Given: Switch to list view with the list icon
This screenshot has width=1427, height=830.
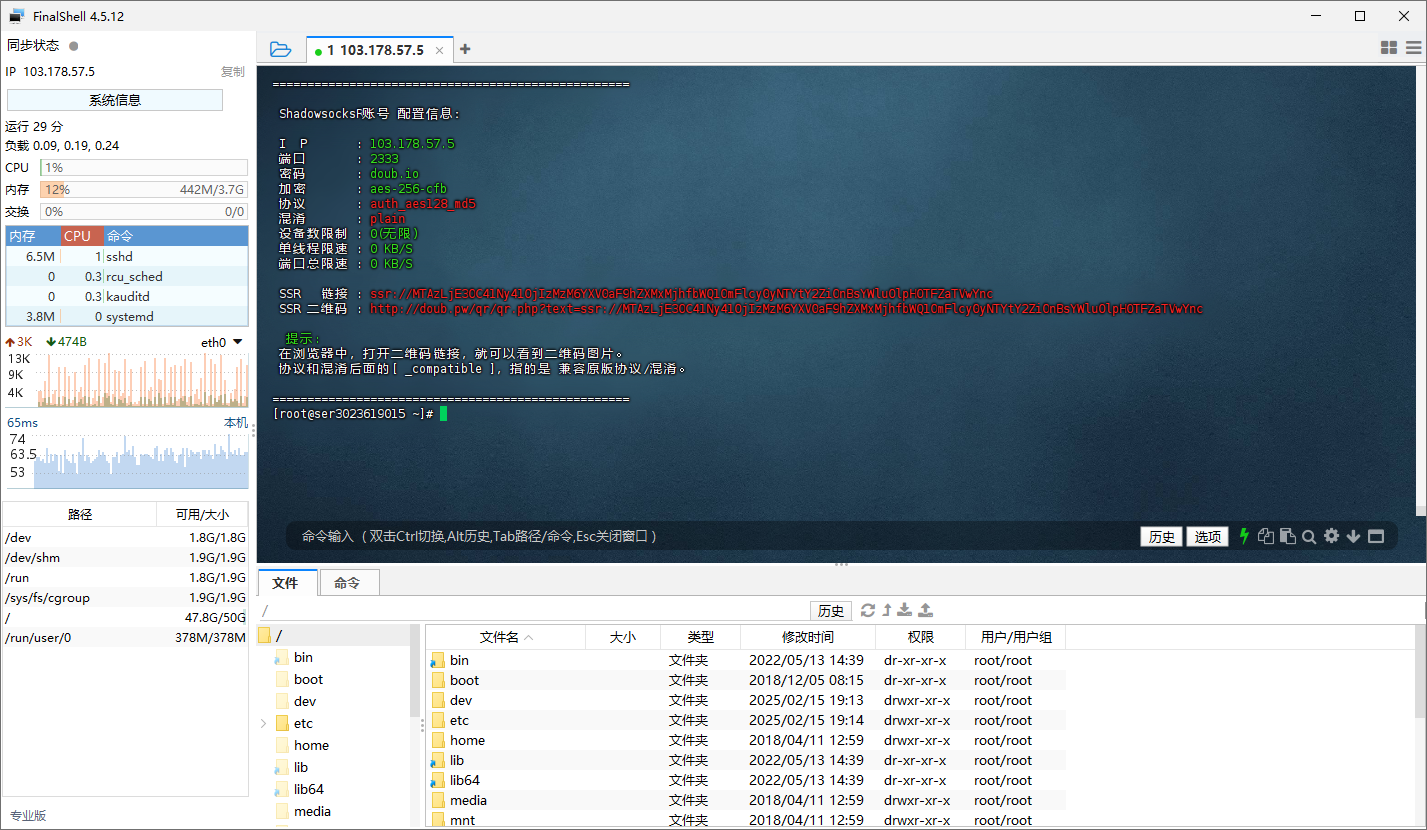Looking at the screenshot, I should tap(1413, 47).
